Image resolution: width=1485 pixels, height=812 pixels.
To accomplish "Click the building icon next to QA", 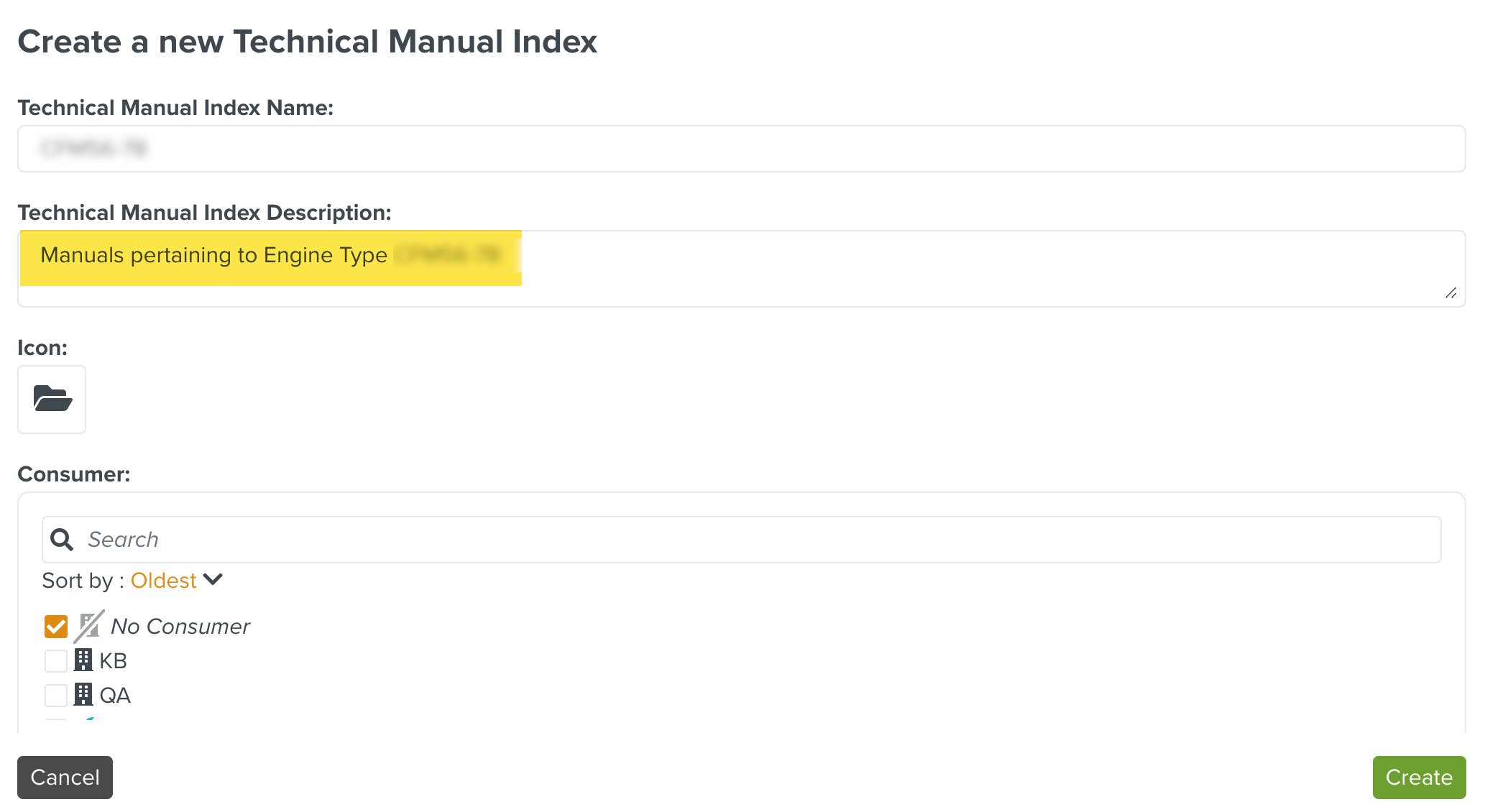I will click(x=84, y=694).
